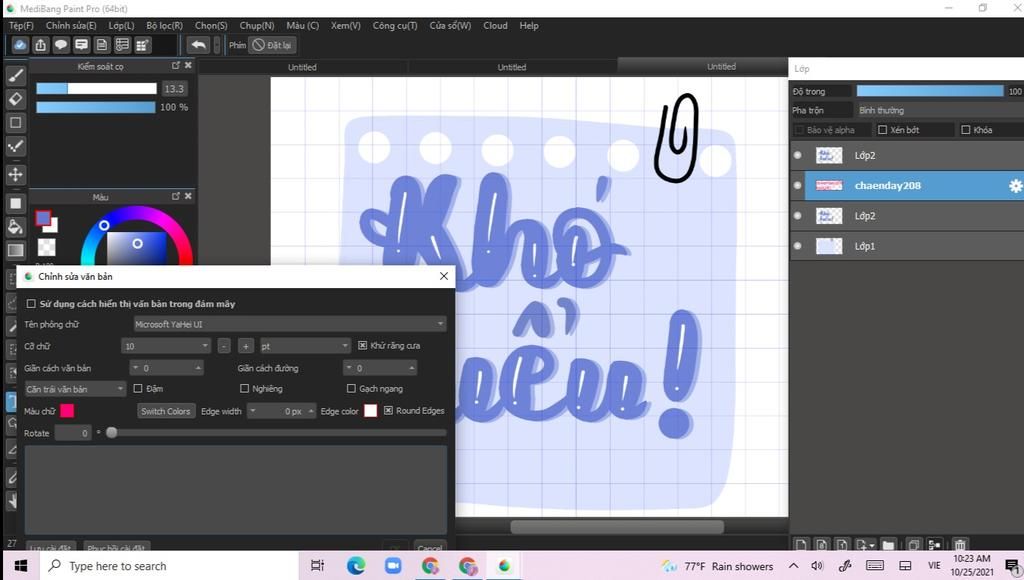Click the delete layer trash icon
The height and width of the screenshot is (580, 1024).
click(959, 544)
